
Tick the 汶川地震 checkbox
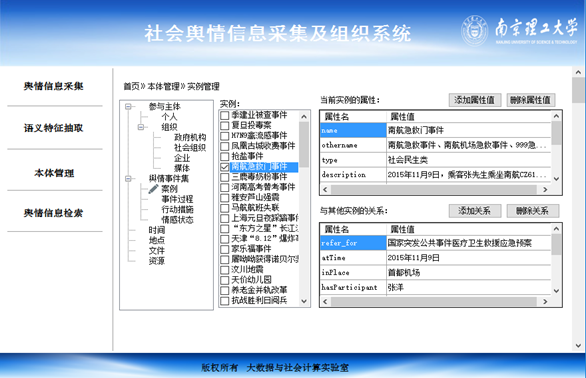225,270
